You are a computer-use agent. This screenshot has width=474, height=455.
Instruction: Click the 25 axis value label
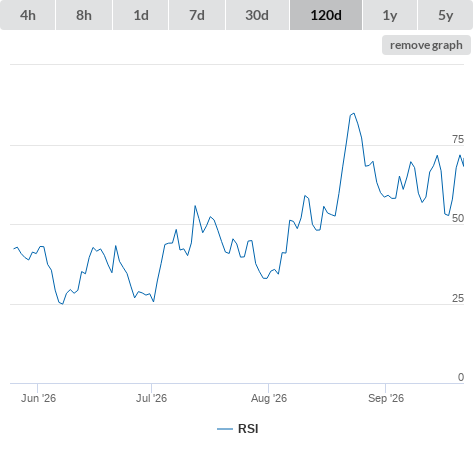pyautogui.click(x=458, y=298)
